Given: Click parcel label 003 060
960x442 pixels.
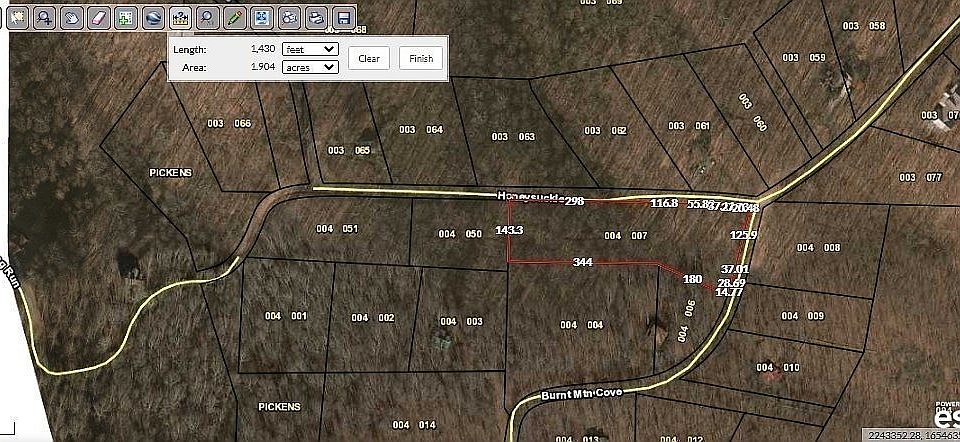Looking at the screenshot, I should click(x=752, y=112).
